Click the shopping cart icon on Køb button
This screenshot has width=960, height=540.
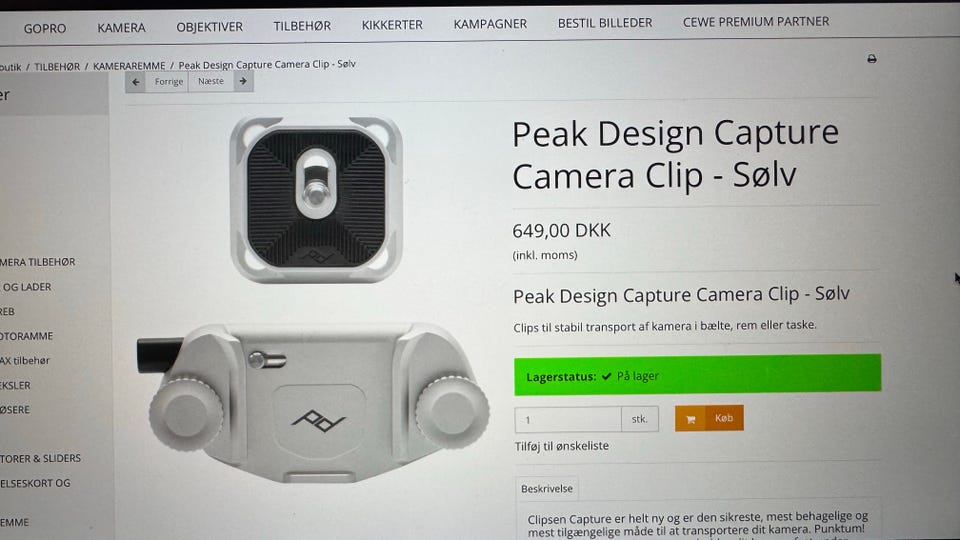coord(691,419)
